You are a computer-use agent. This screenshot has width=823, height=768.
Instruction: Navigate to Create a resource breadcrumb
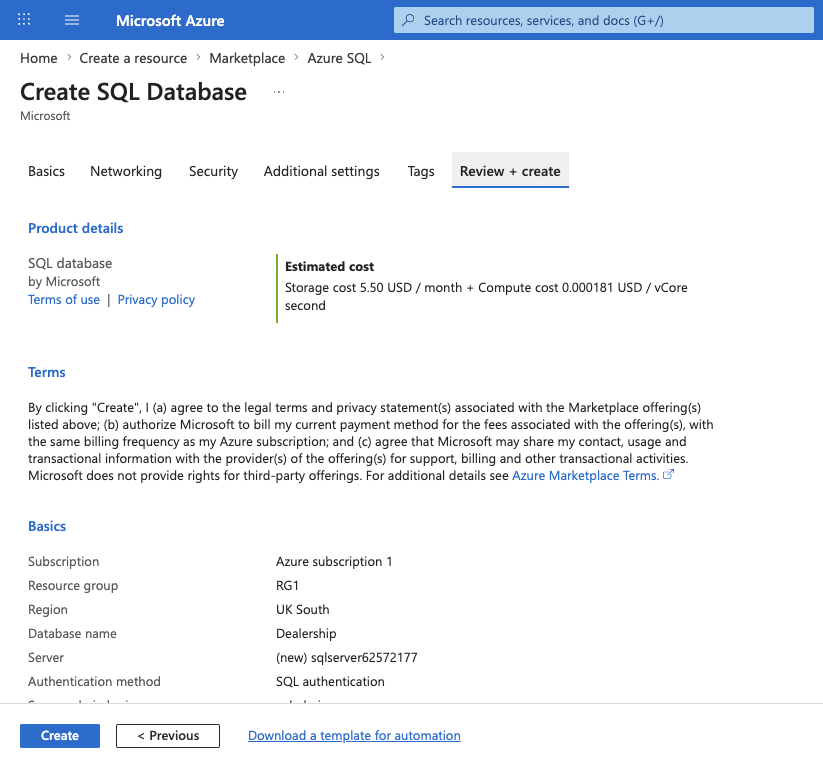click(x=133, y=58)
